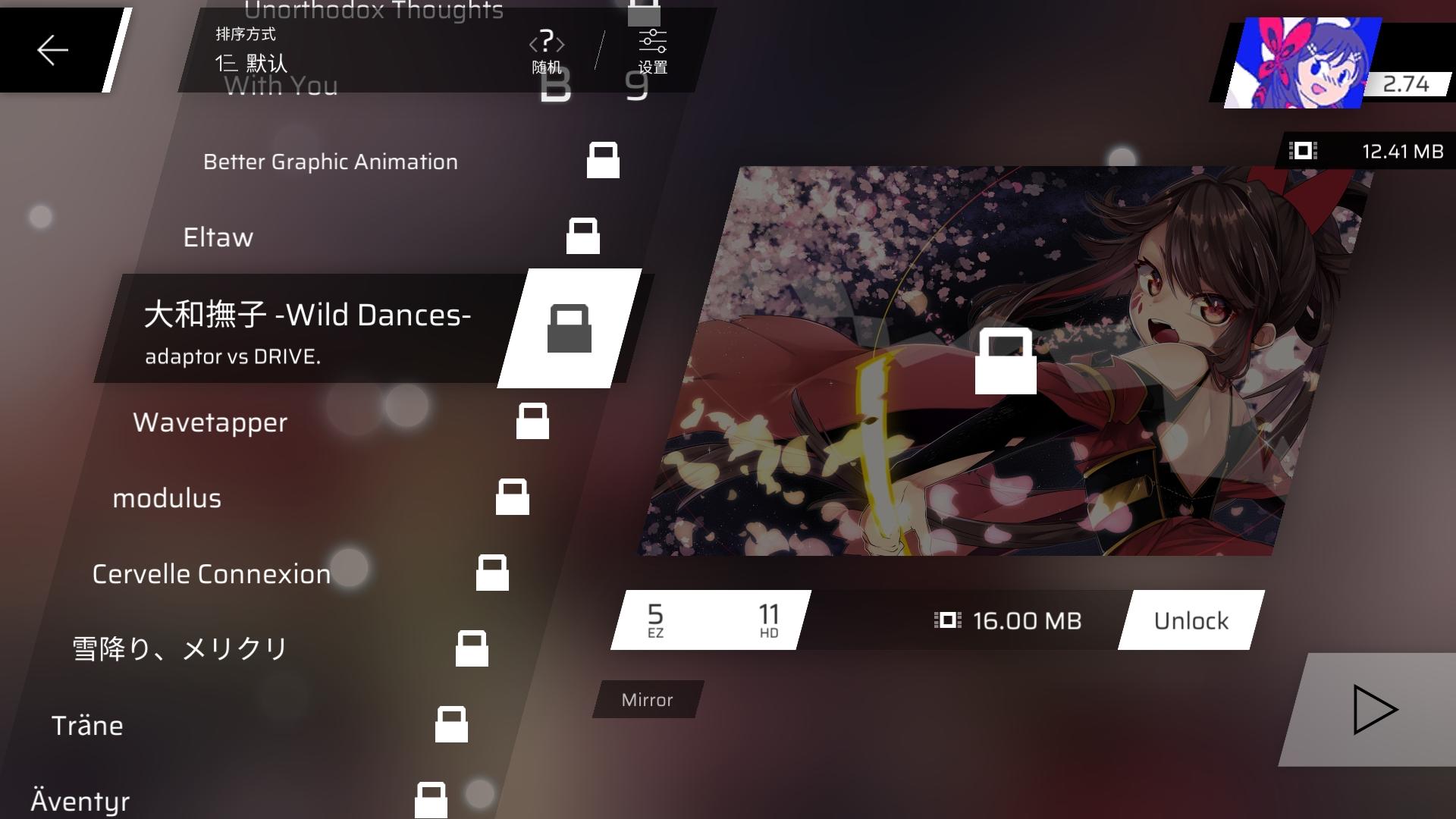Image resolution: width=1456 pixels, height=819 pixels.
Task: Open the random song picker icon
Action: coord(547,50)
